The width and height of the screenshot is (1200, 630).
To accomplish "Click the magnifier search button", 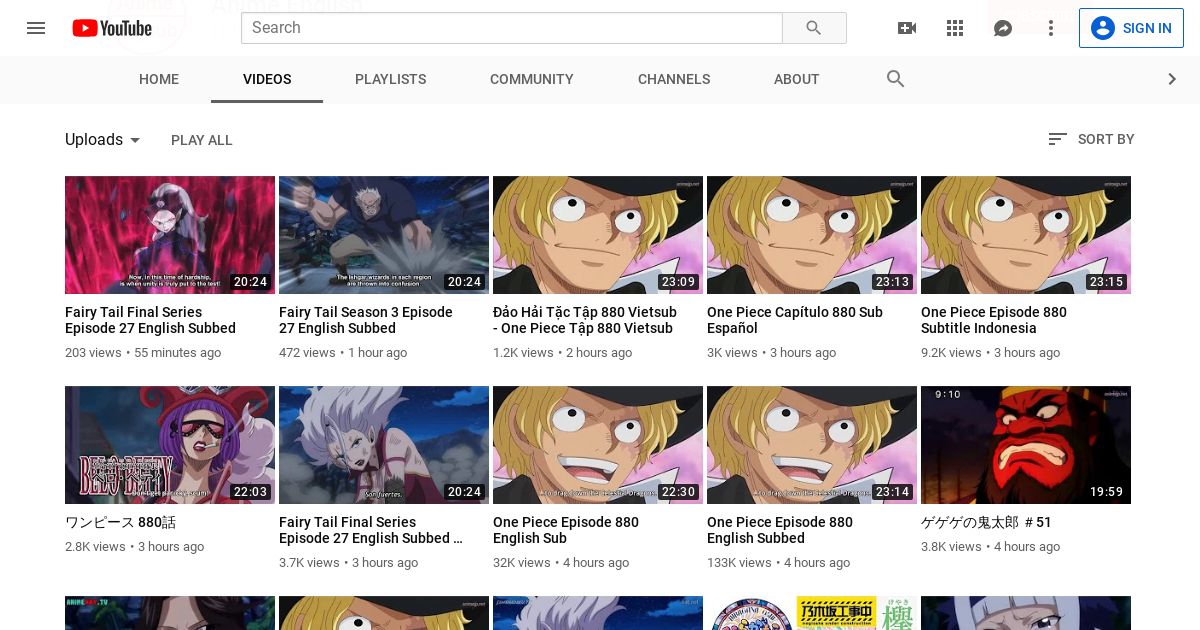I will point(814,28).
